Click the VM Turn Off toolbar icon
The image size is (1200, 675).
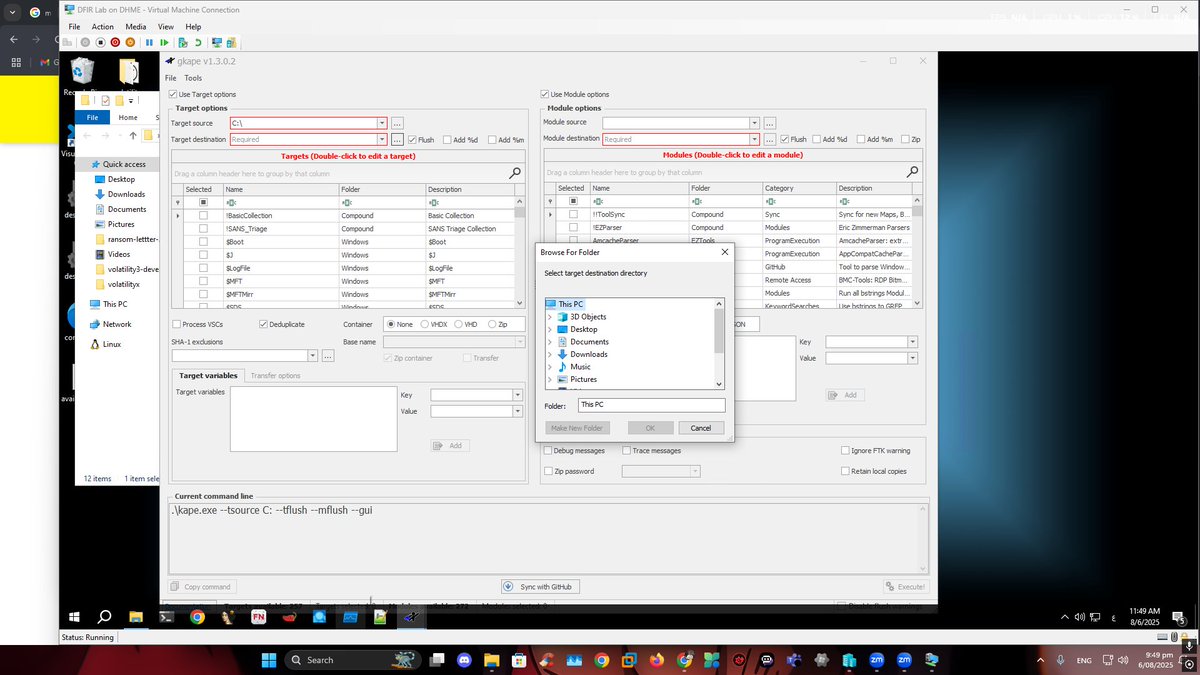pyautogui.click(x=100, y=42)
